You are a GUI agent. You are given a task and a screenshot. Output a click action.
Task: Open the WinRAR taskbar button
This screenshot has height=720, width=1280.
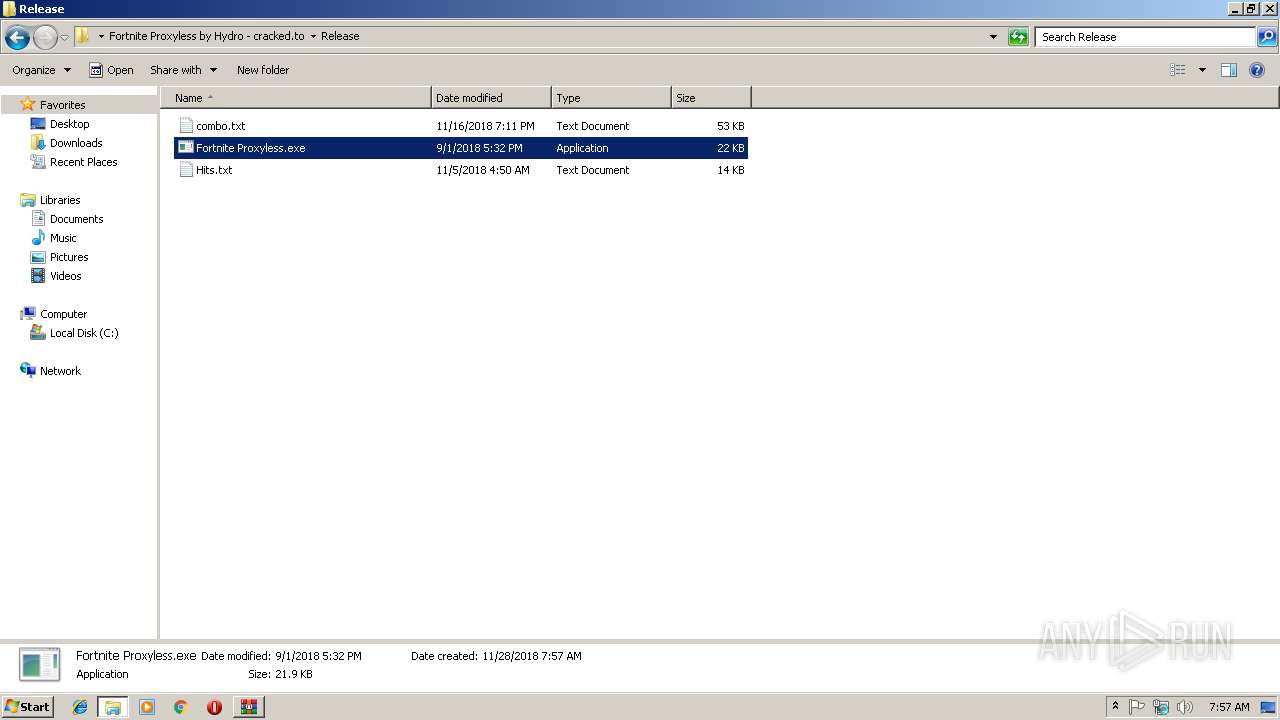pyautogui.click(x=249, y=707)
